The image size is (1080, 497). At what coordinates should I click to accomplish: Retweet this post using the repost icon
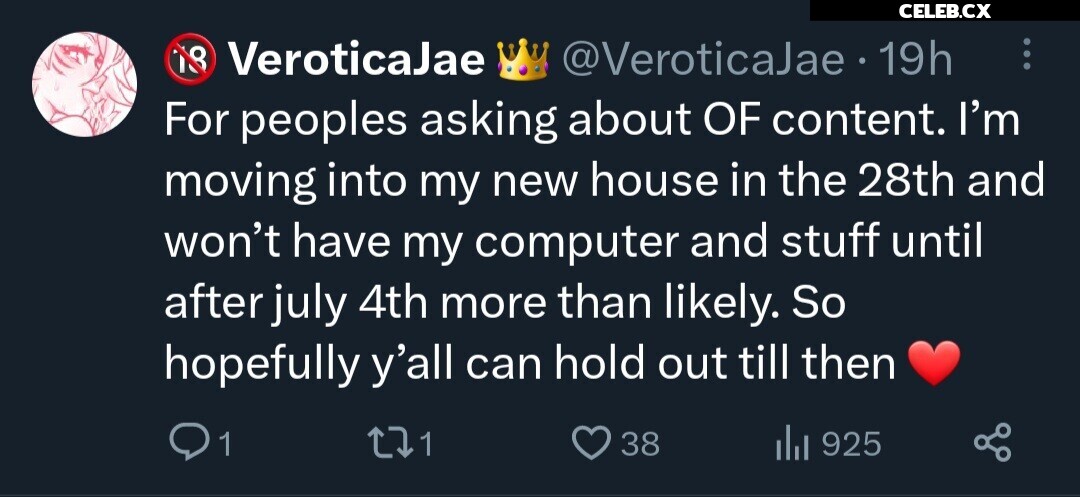click(x=387, y=443)
